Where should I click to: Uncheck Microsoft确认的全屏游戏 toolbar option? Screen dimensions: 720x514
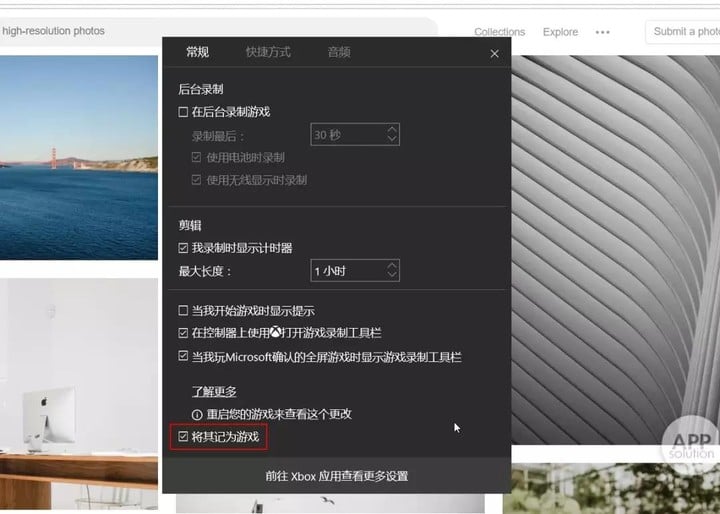tap(183, 356)
